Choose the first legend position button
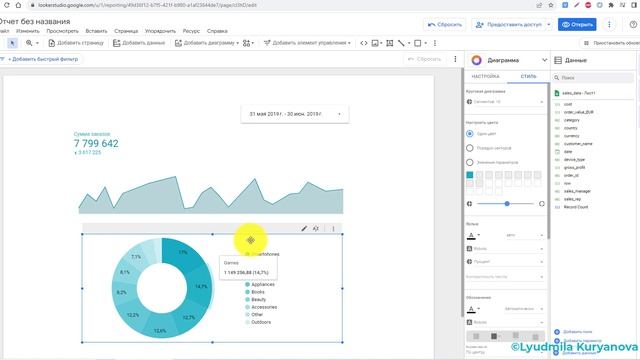Viewport: 640px width, 360px height. point(476,336)
